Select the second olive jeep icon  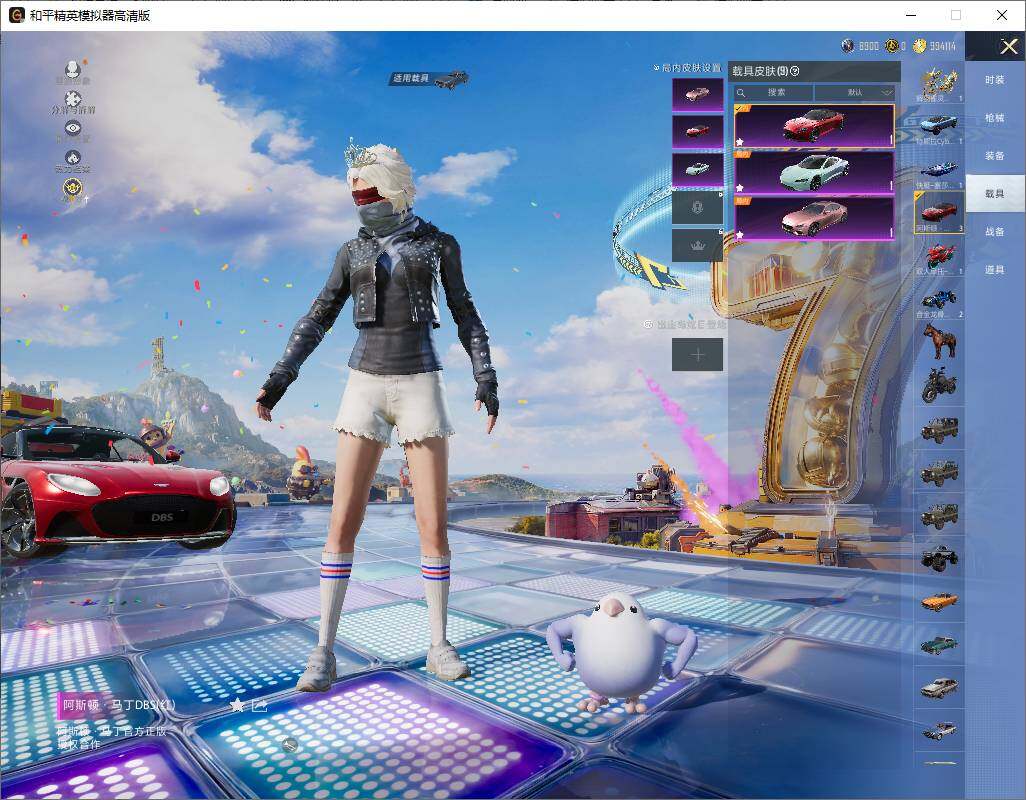940,472
